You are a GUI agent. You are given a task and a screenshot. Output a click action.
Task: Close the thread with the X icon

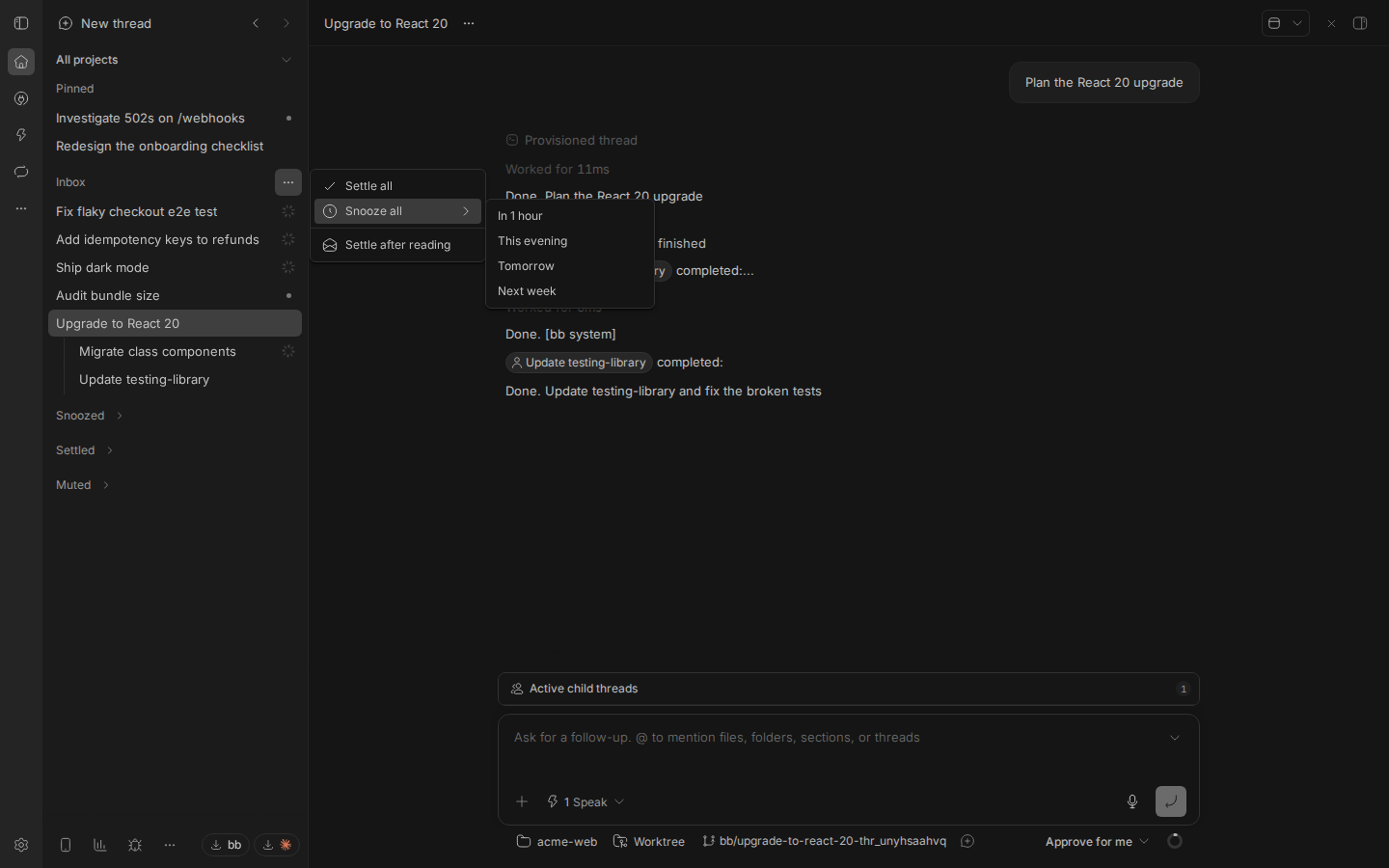1331,23
